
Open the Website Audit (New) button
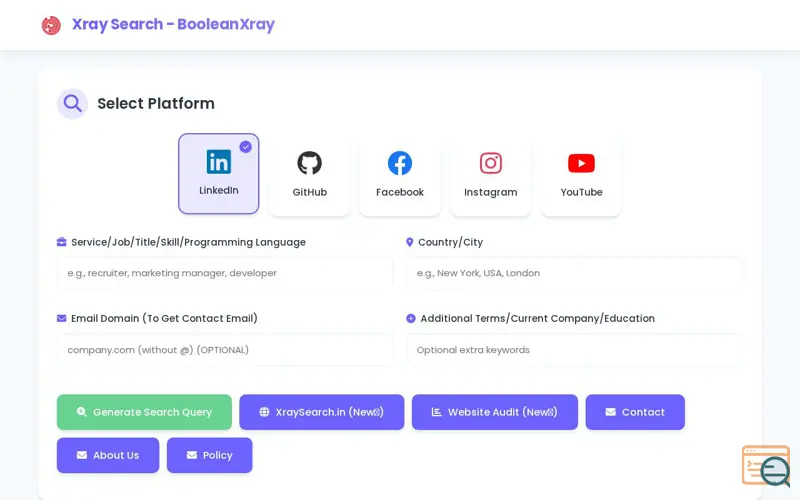495,412
